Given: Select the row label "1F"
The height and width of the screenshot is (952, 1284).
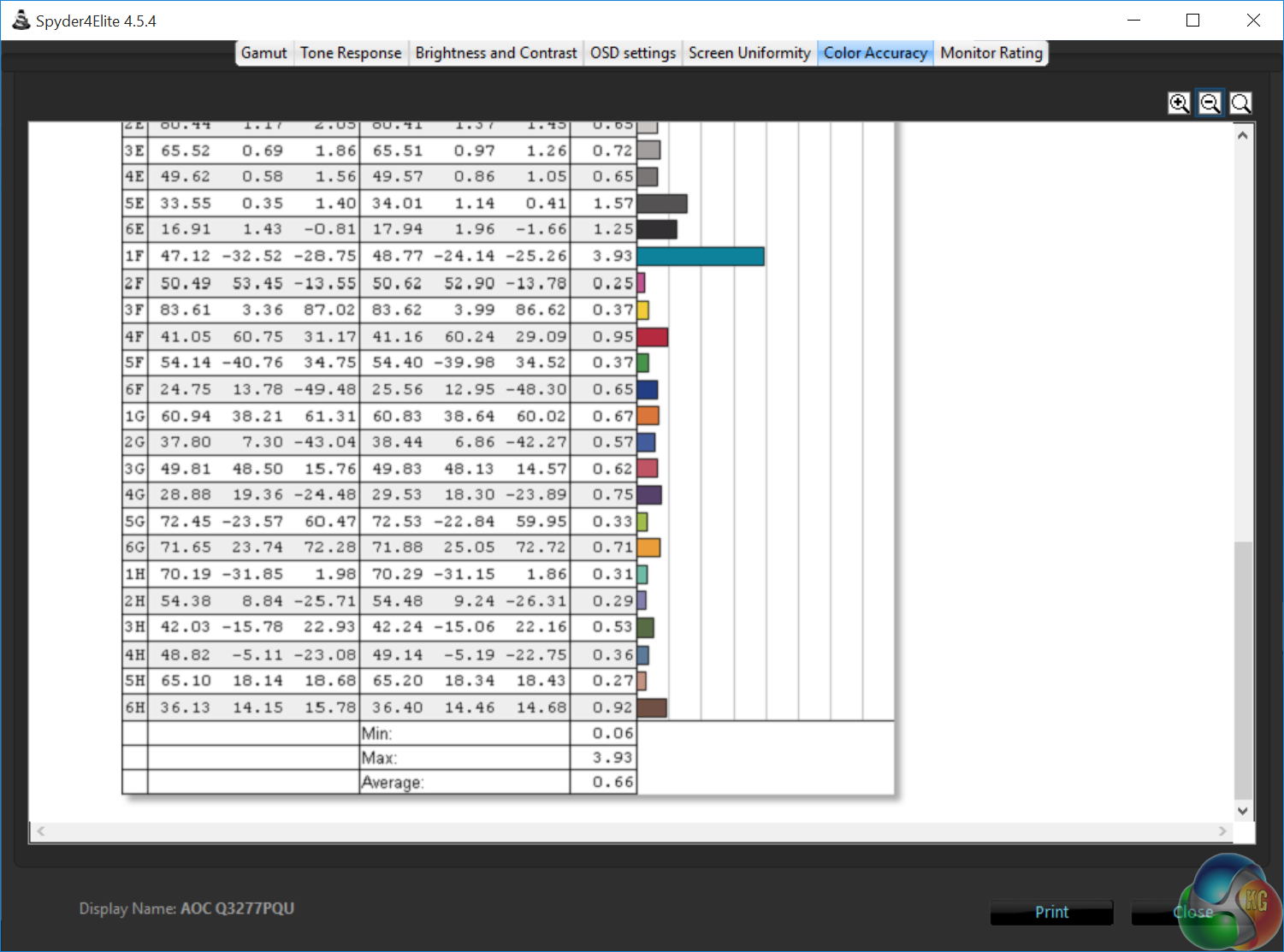Looking at the screenshot, I should click(x=135, y=257).
